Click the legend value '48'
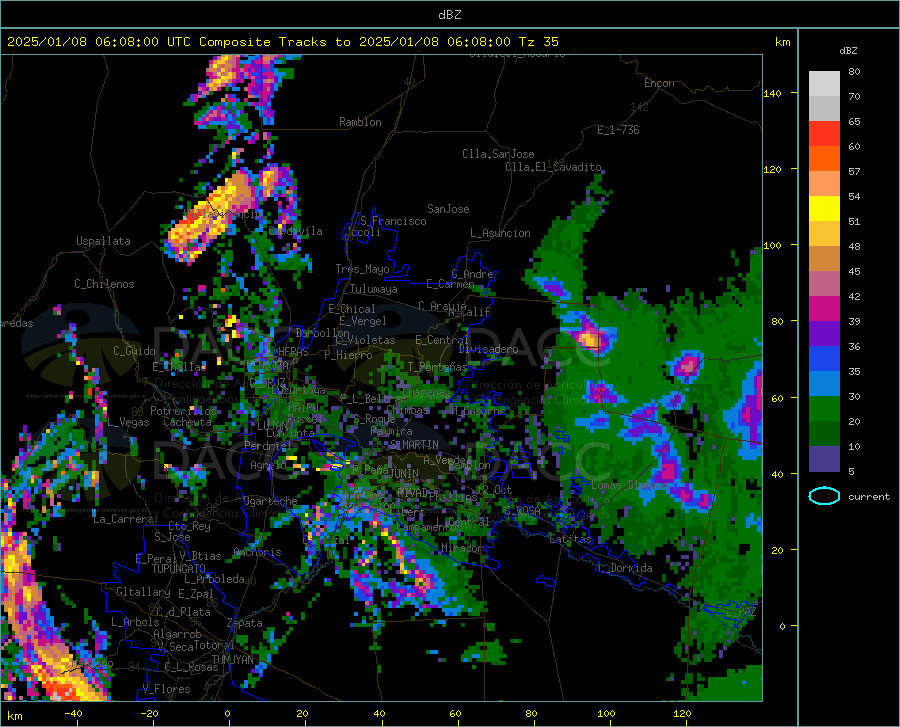The width and height of the screenshot is (900, 727). pyautogui.click(x=854, y=247)
